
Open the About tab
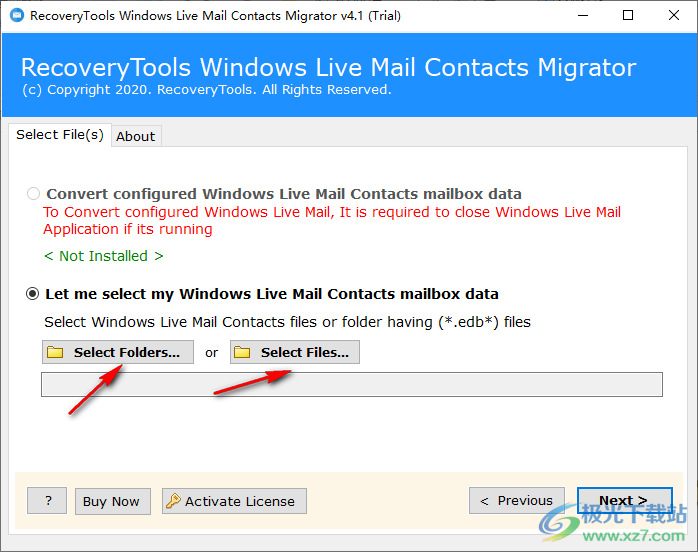coord(136,136)
